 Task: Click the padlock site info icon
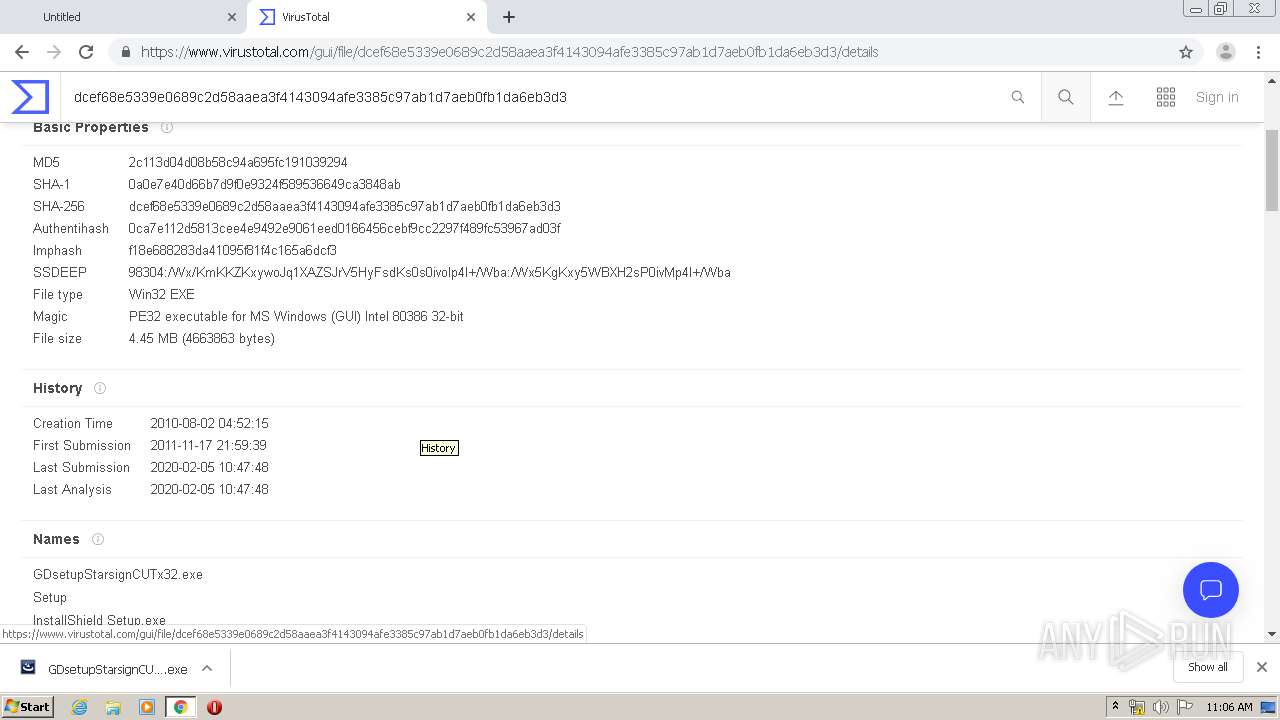125,52
